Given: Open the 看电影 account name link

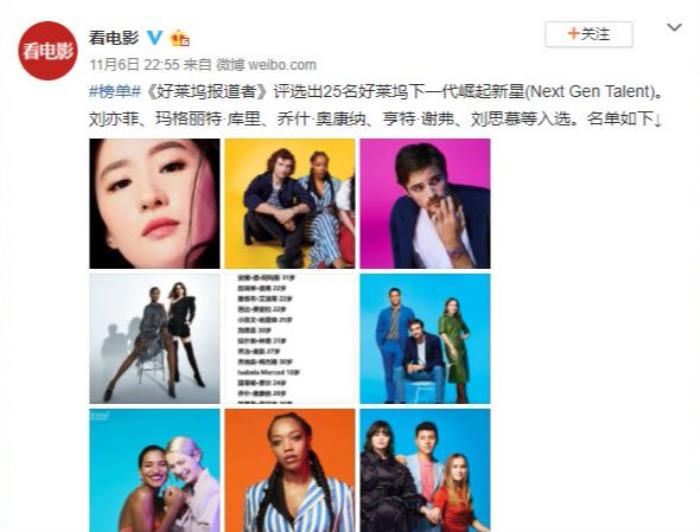Looking at the screenshot, I should 114,37.
